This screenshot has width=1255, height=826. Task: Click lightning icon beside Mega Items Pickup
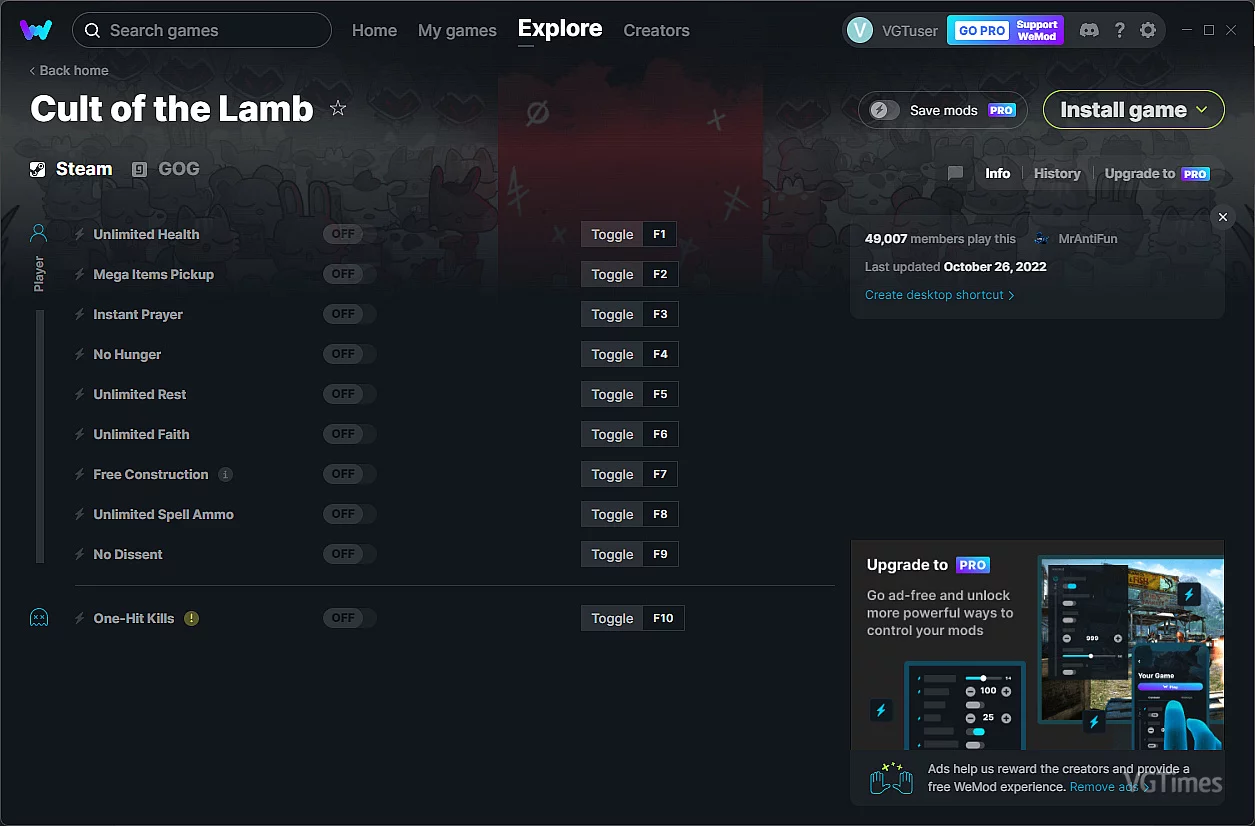[80, 274]
